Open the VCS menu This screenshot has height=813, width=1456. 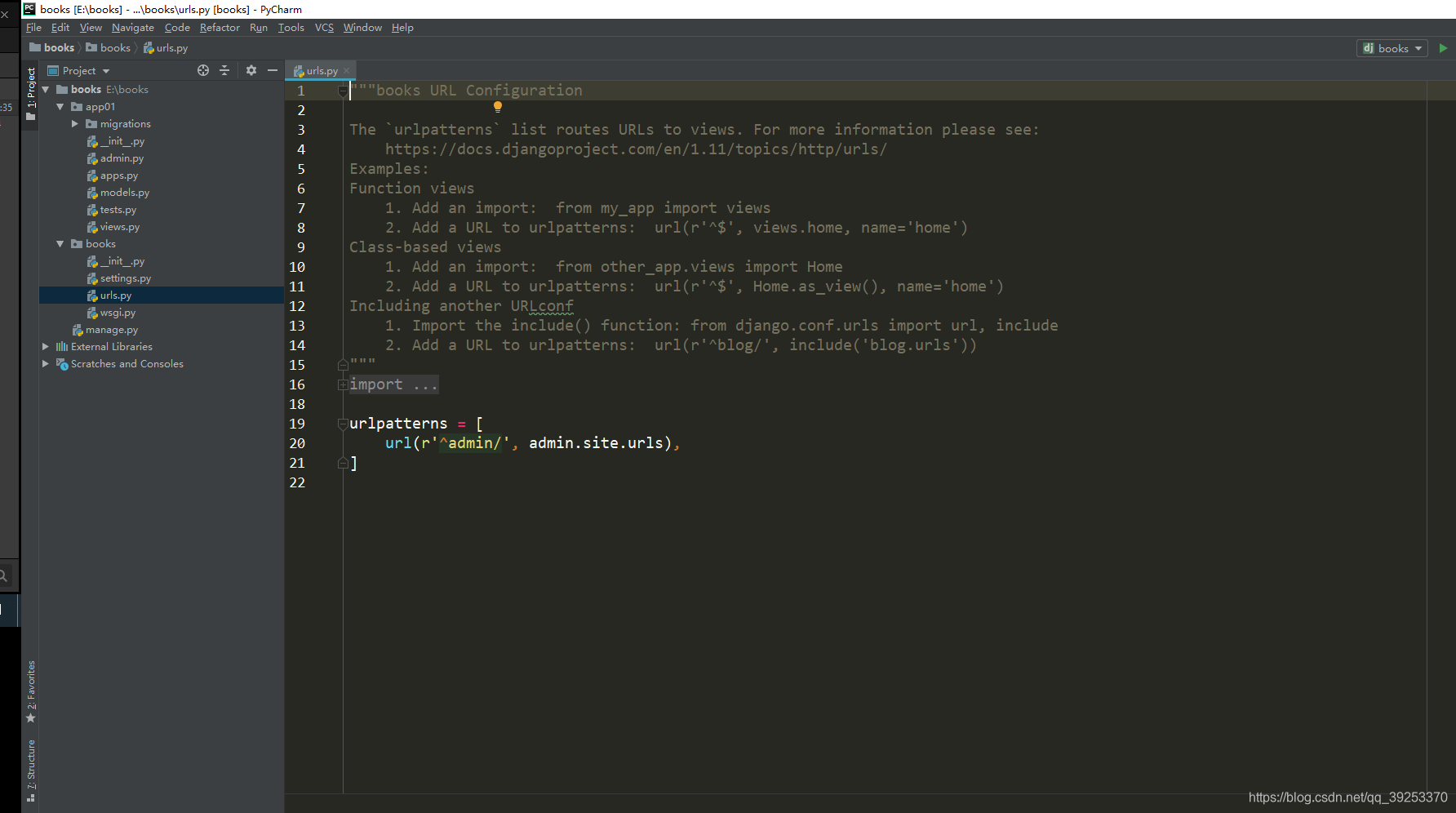tap(324, 28)
